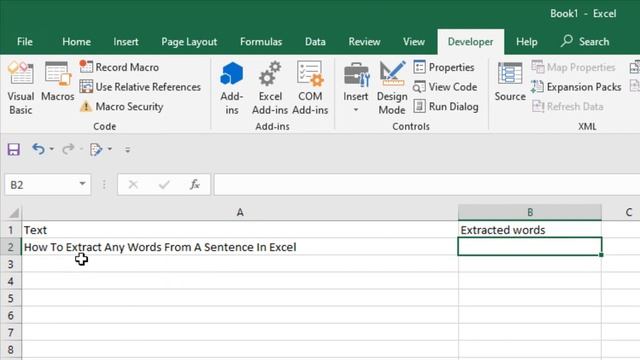This screenshot has height=360, width=640.
Task: Open COM Add-ins dialog
Action: pyautogui.click(x=310, y=88)
